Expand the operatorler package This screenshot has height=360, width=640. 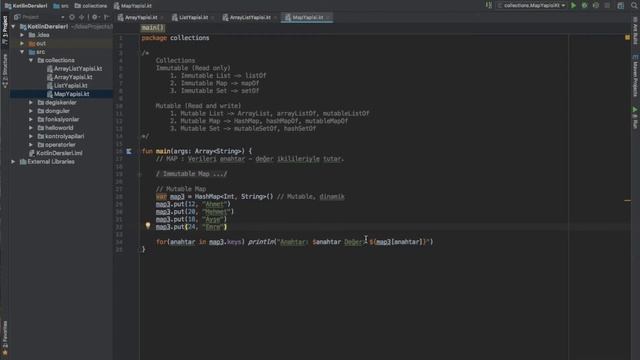pos(31,145)
